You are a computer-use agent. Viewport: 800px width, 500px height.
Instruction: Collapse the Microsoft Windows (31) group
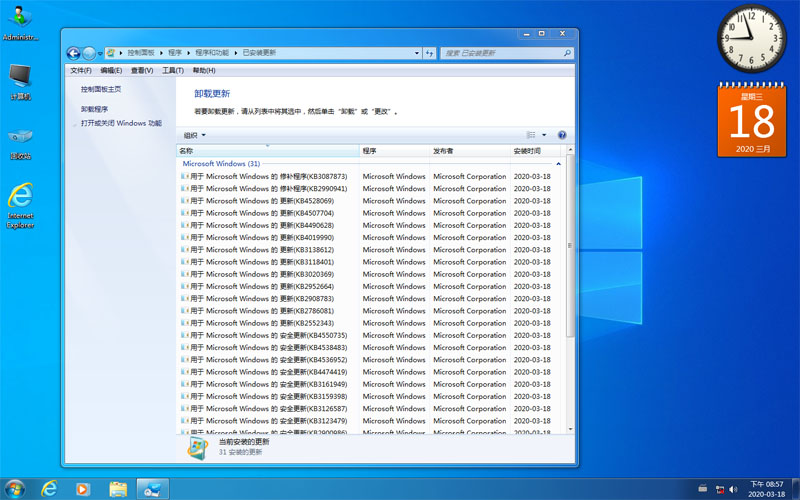pyautogui.click(x=558, y=164)
